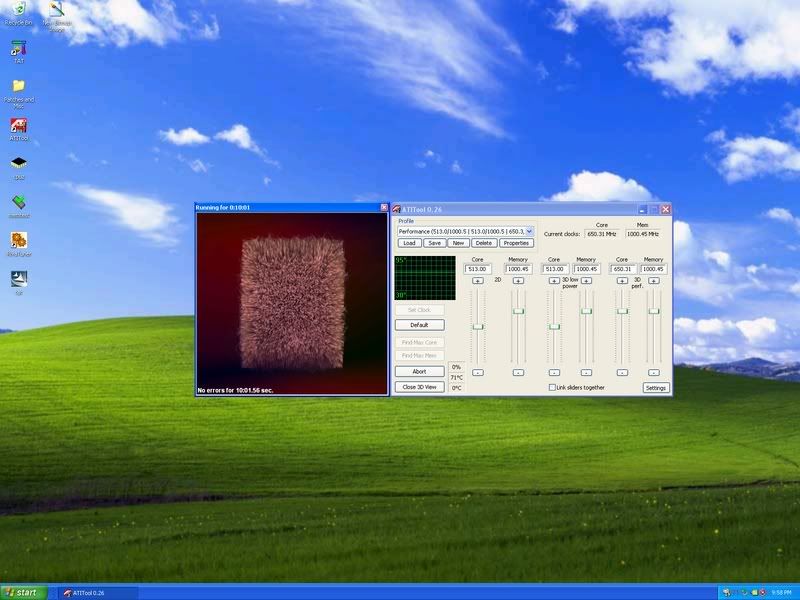
Task: Click Close 3D View button
Action: click(419, 387)
